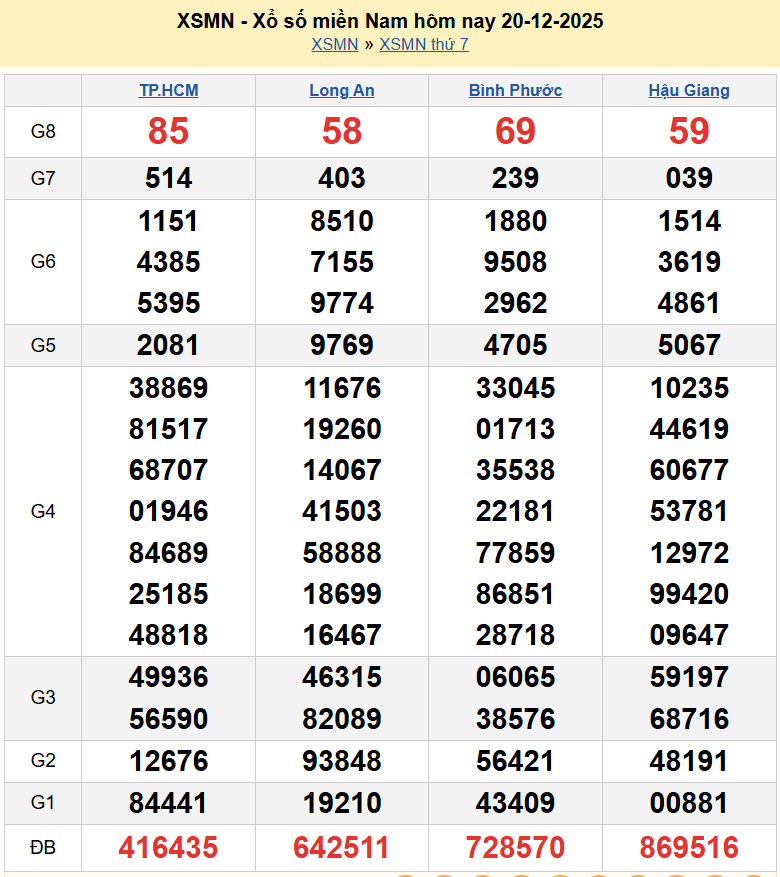Open the Long An results link
Screen dimensions: 780x877
(x=342, y=90)
